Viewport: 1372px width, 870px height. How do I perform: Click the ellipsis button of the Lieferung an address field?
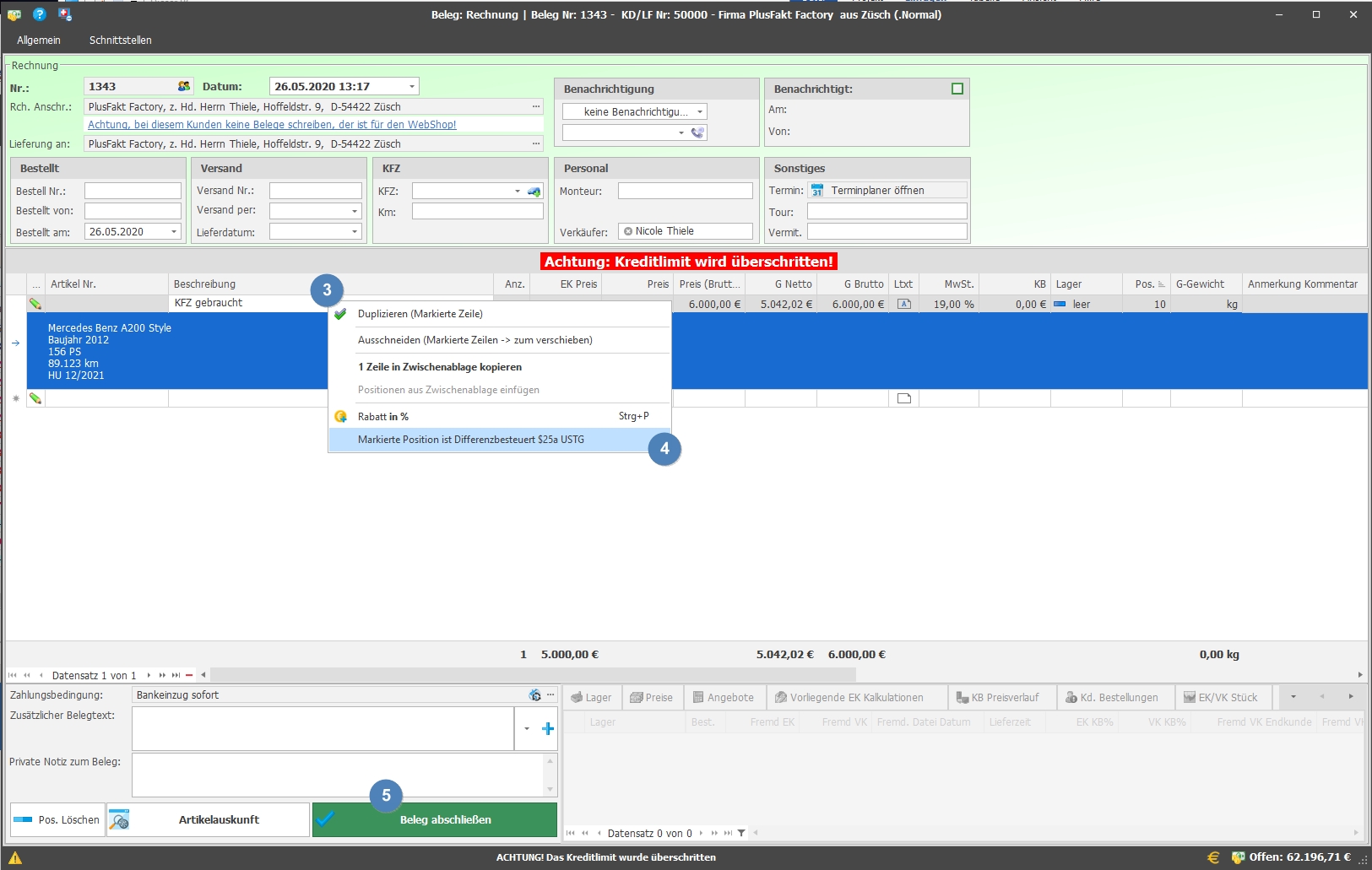point(536,143)
